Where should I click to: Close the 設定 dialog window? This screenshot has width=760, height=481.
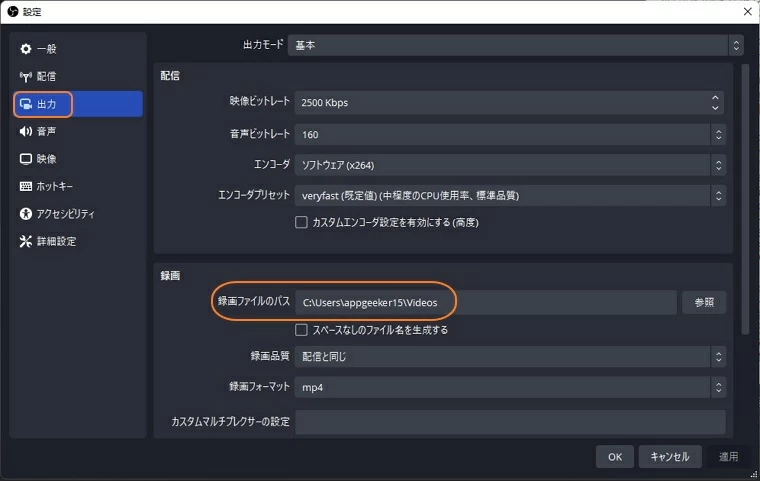(747, 12)
